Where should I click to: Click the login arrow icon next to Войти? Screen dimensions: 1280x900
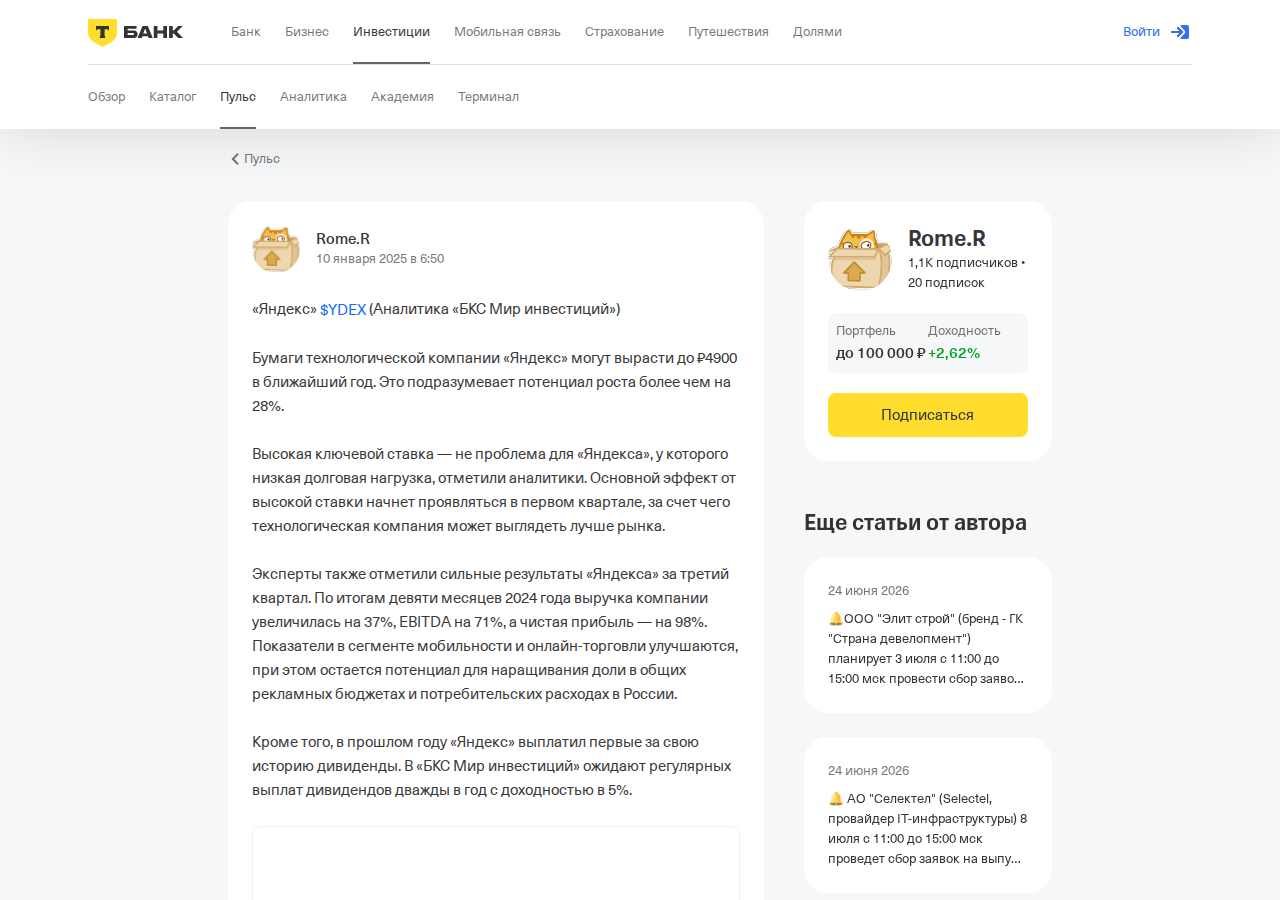[x=1180, y=32]
